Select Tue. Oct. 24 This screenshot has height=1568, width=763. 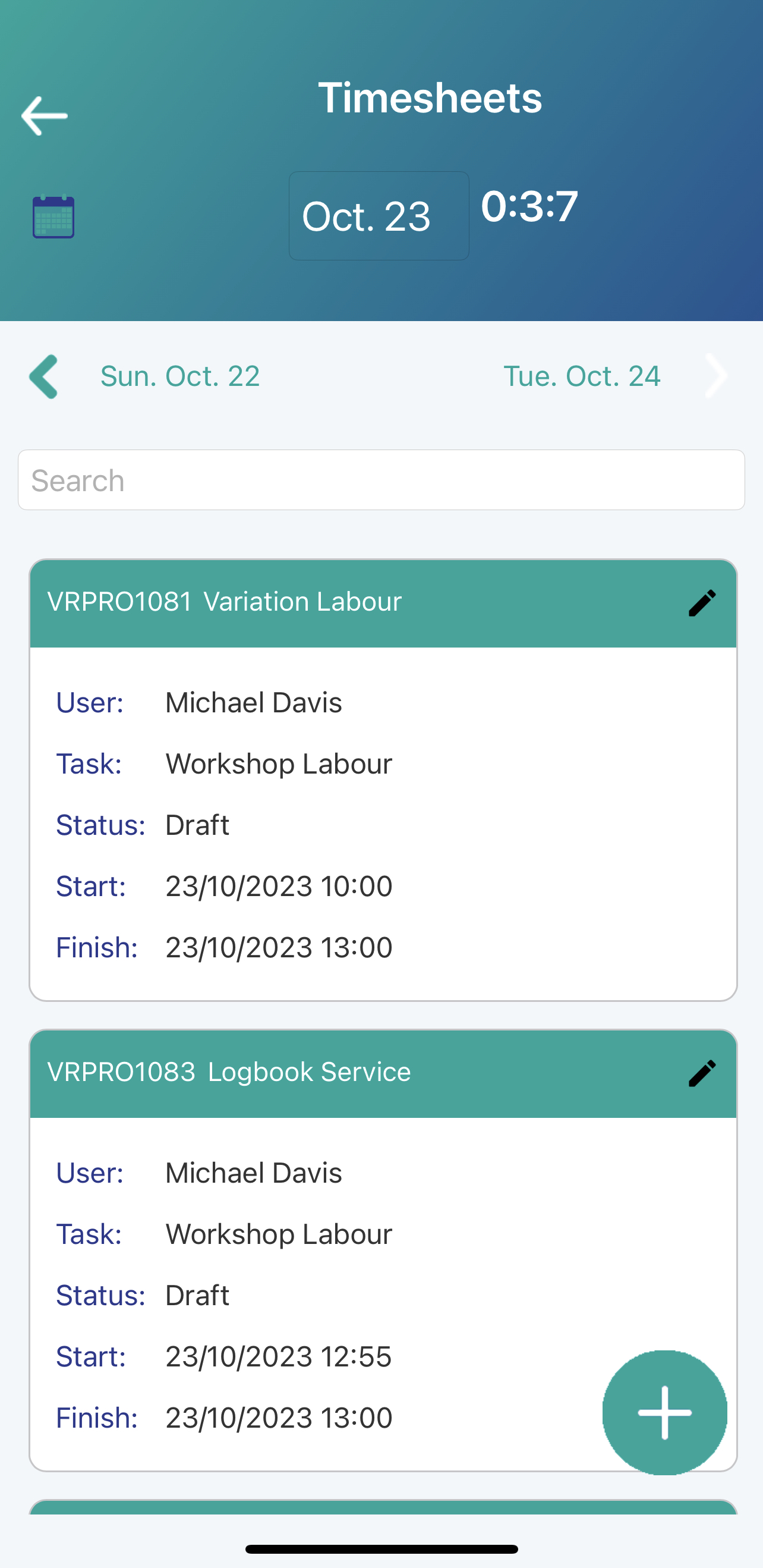click(x=582, y=376)
